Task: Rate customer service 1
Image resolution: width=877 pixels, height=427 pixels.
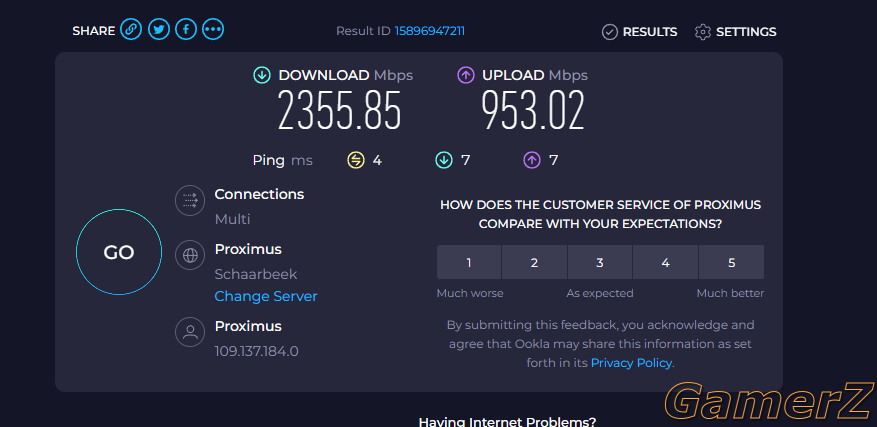Action: click(x=469, y=262)
